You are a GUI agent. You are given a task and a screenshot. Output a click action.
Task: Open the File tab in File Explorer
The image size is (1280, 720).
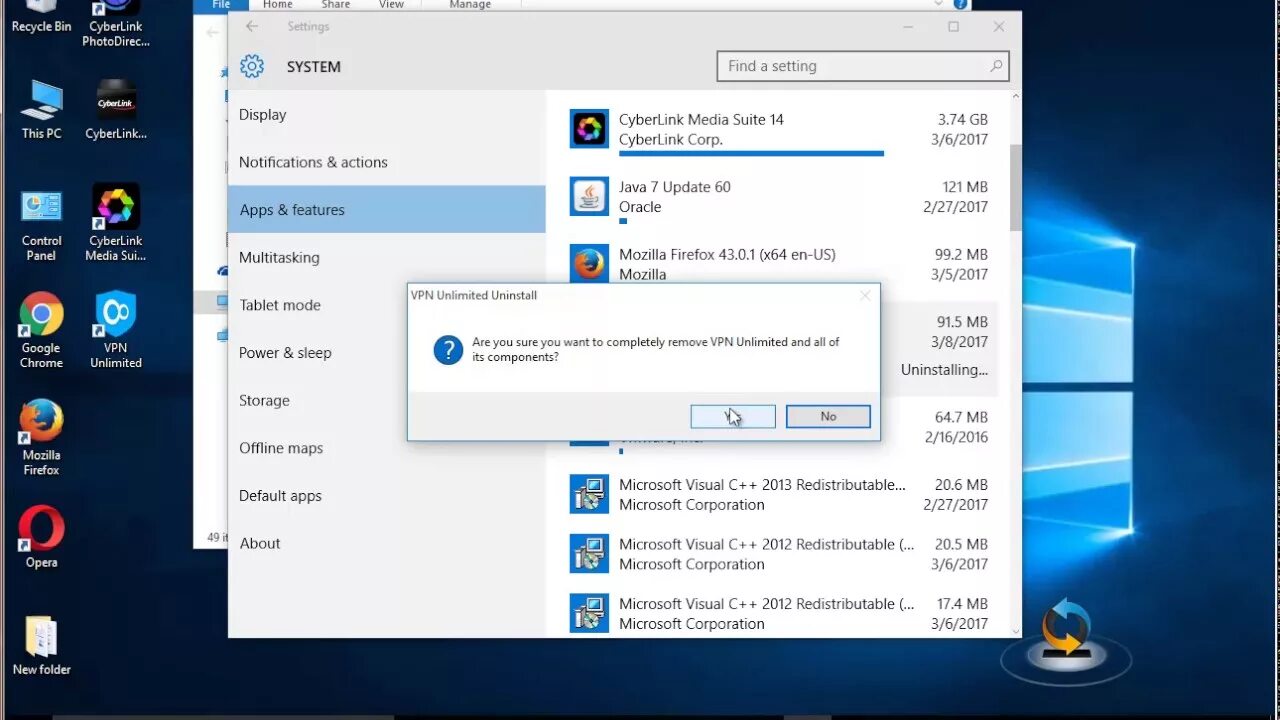tap(221, 5)
